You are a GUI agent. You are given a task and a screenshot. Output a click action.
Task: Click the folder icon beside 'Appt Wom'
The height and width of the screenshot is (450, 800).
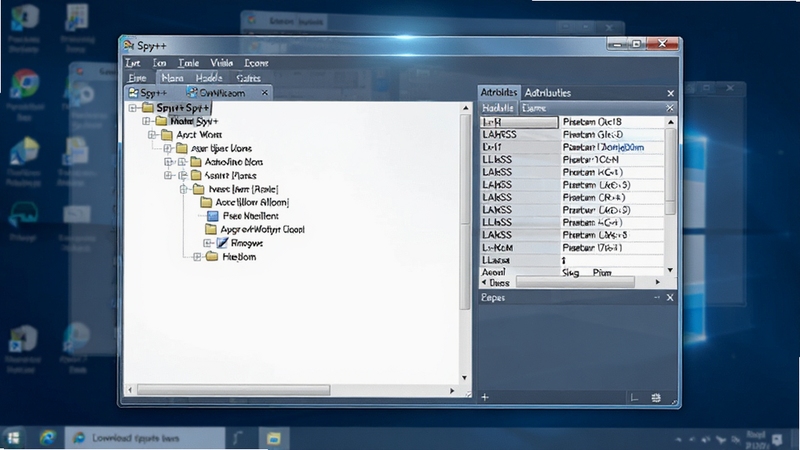pos(167,135)
